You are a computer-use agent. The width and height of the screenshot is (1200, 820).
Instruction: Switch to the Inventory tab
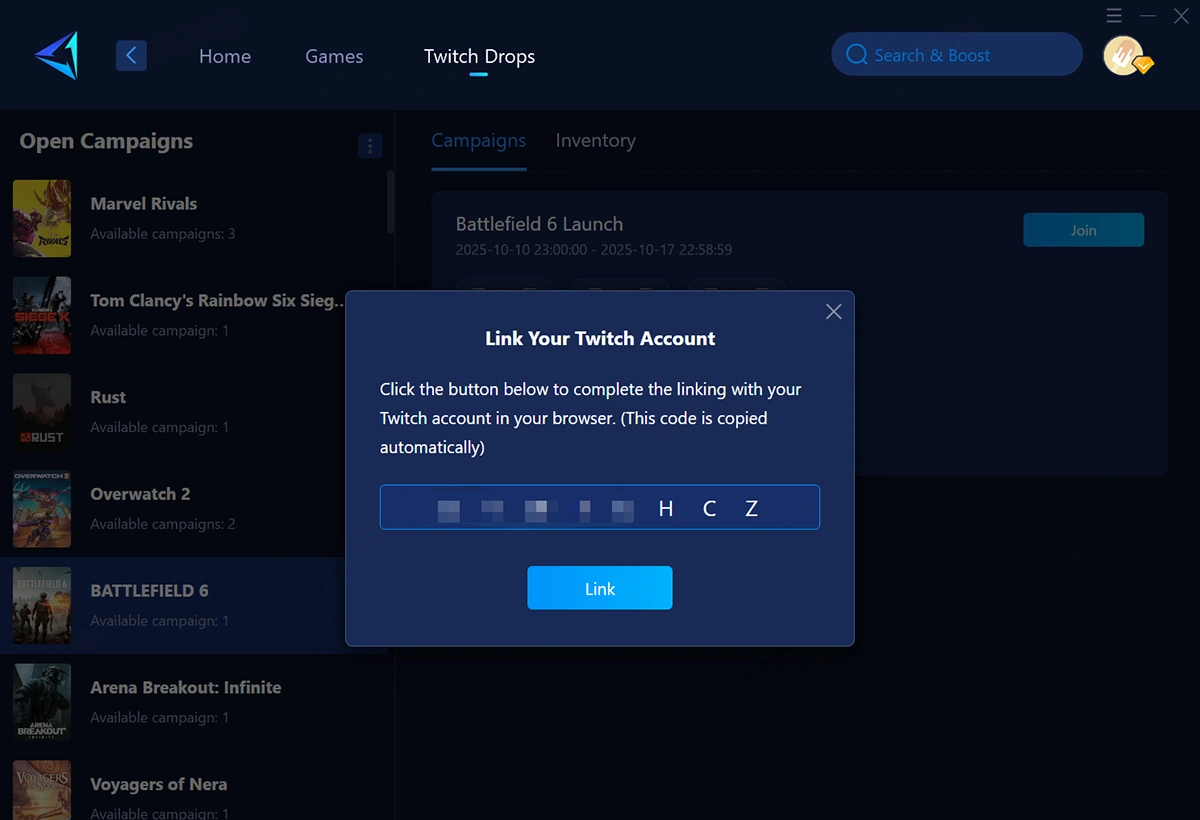[595, 140]
